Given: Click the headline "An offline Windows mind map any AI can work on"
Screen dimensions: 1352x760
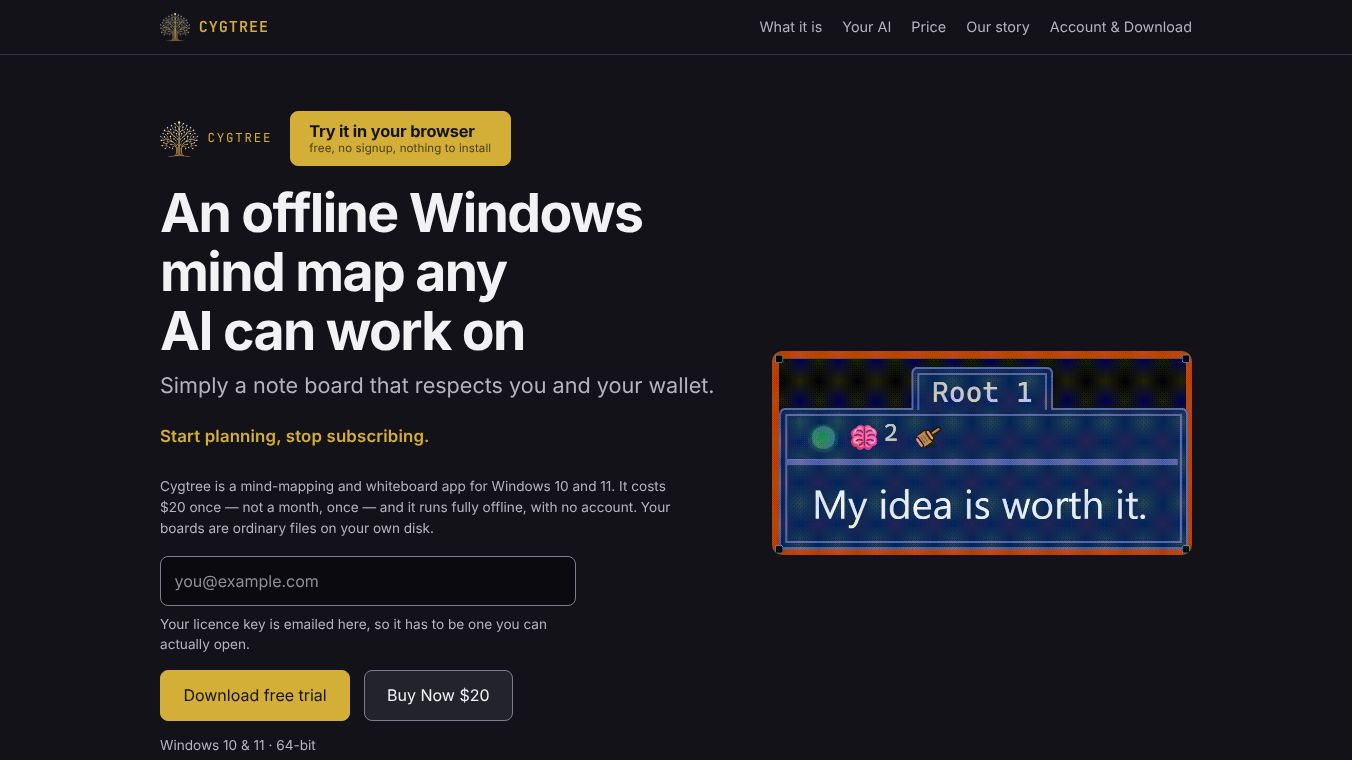Looking at the screenshot, I should pyautogui.click(x=402, y=272).
